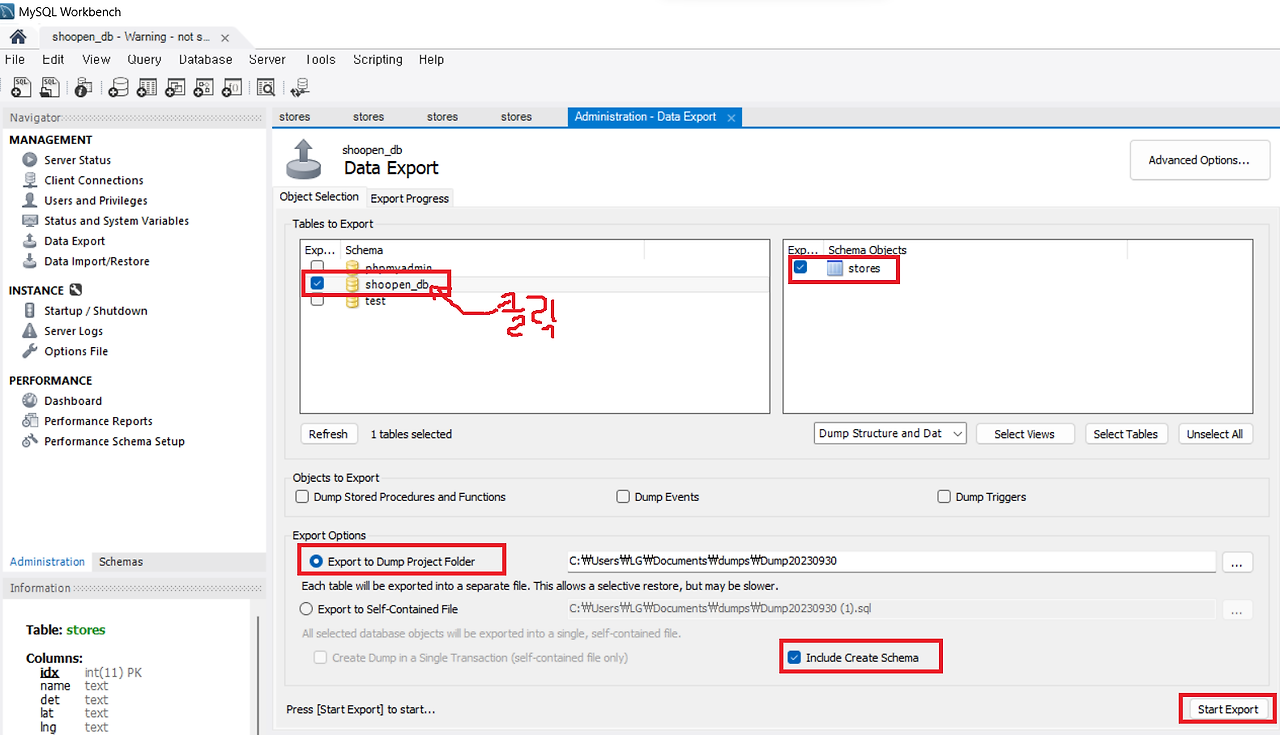Create a new SQL tab from the toolbar
Image resolution: width=1280 pixels, height=735 pixels.
(20, 88)
